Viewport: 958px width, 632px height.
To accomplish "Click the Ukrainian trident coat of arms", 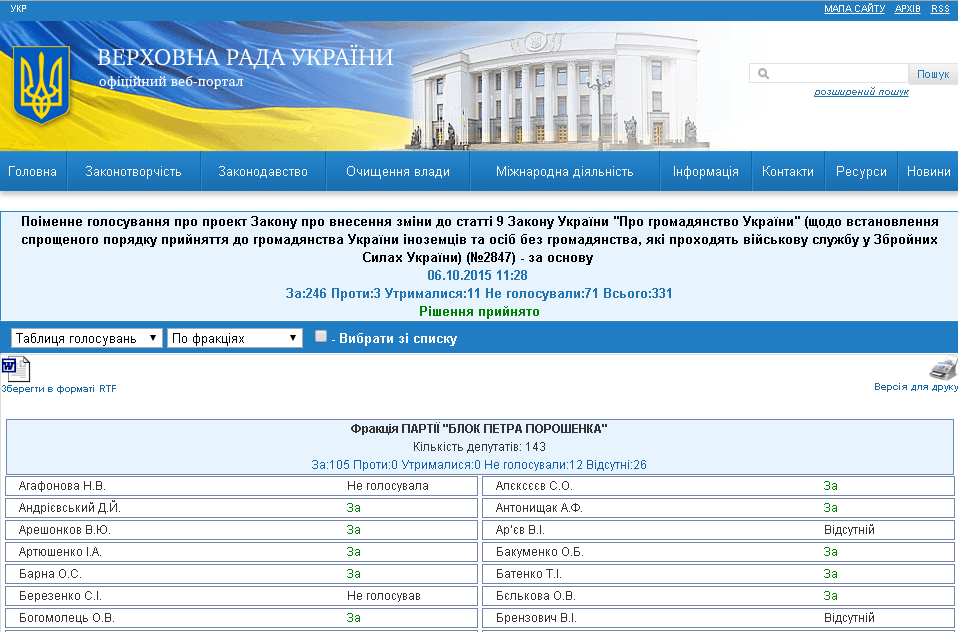I will click(x=41, y=86).
